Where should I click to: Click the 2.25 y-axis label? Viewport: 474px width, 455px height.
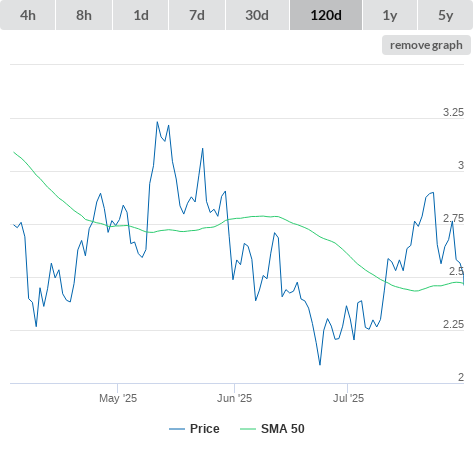453,324
